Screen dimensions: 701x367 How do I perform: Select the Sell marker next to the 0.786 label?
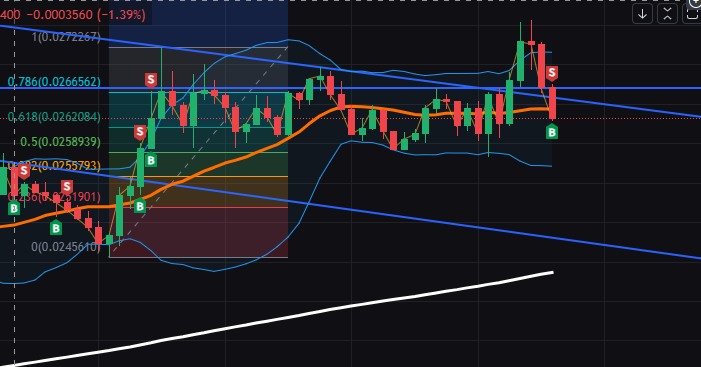click(151, 80)
